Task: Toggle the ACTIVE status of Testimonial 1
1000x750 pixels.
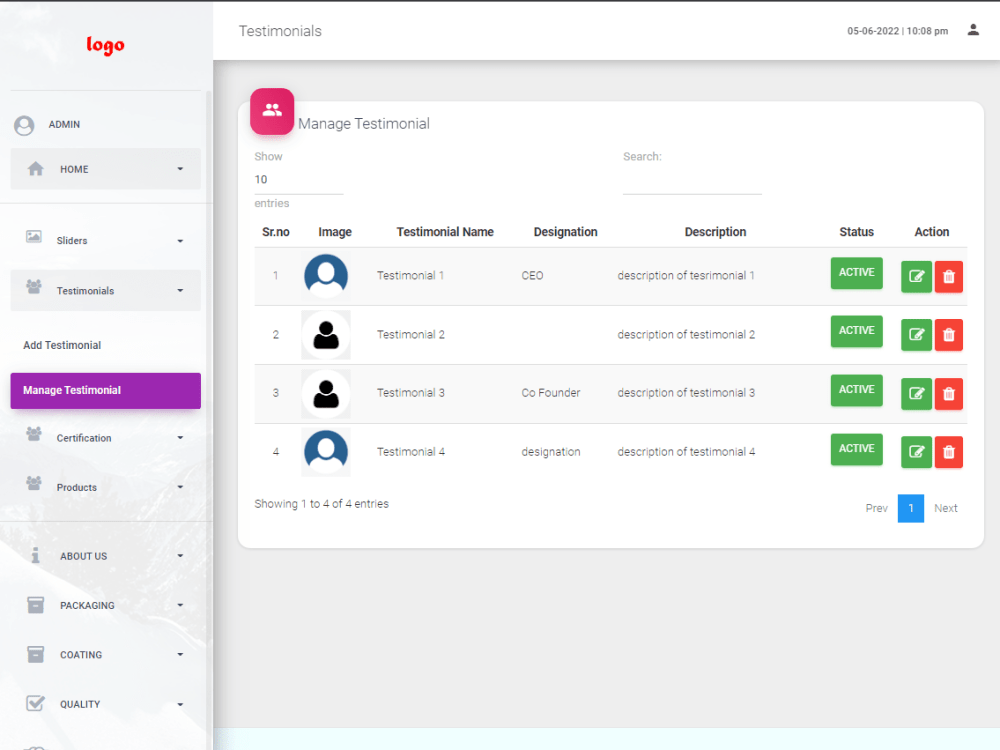Action: 856,273
